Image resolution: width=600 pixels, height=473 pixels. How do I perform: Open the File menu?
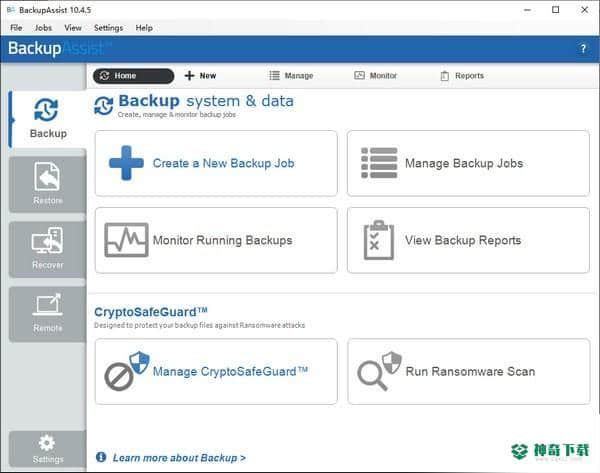click(x=16, y=28)
